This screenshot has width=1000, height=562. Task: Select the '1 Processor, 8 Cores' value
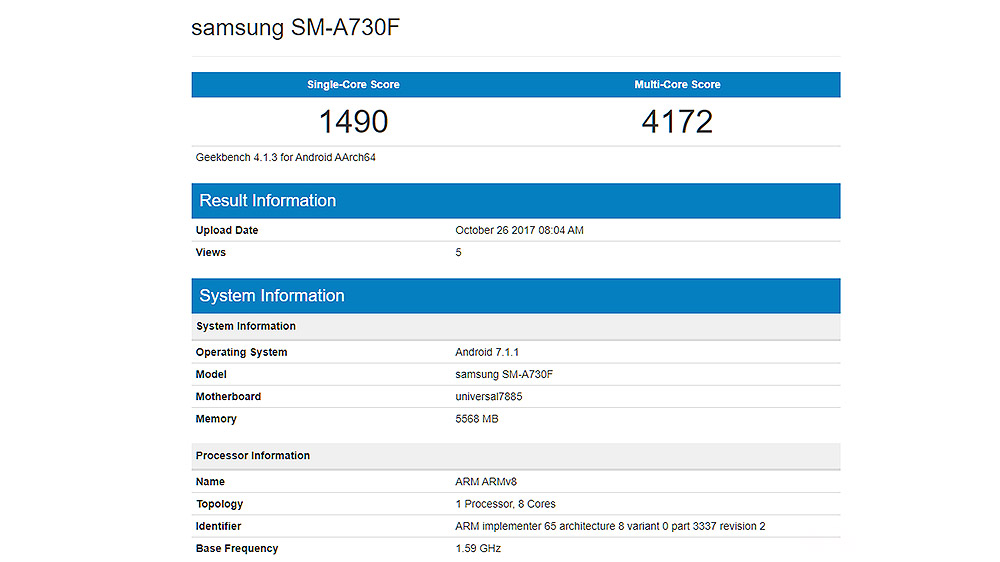pos(506,504)
